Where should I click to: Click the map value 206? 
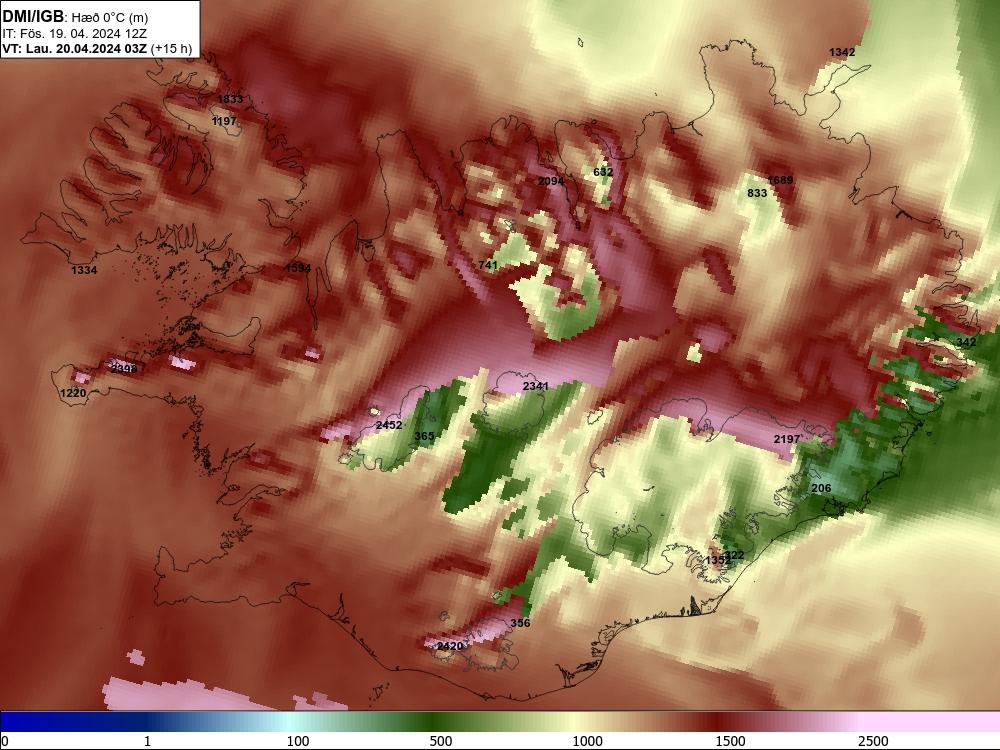click(821, 488)
